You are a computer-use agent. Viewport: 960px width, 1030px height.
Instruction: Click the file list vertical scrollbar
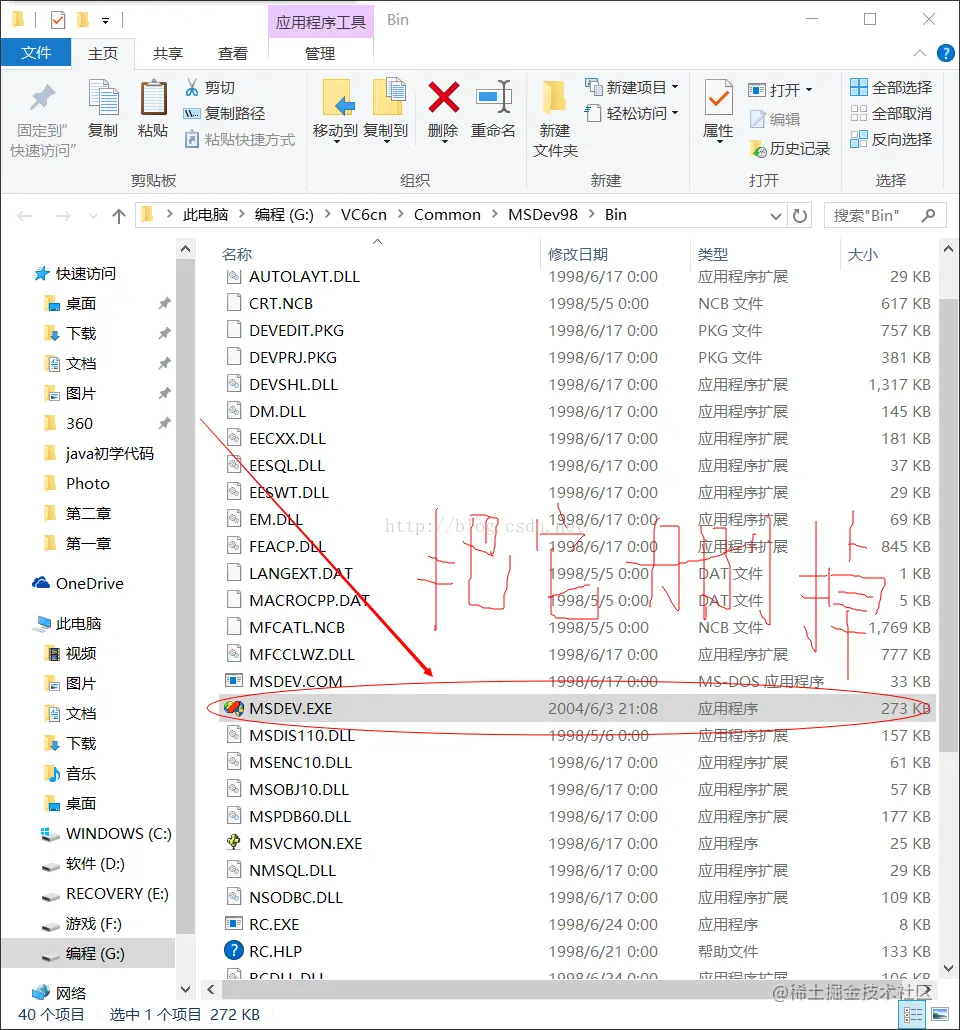click(x=948, y=526)
